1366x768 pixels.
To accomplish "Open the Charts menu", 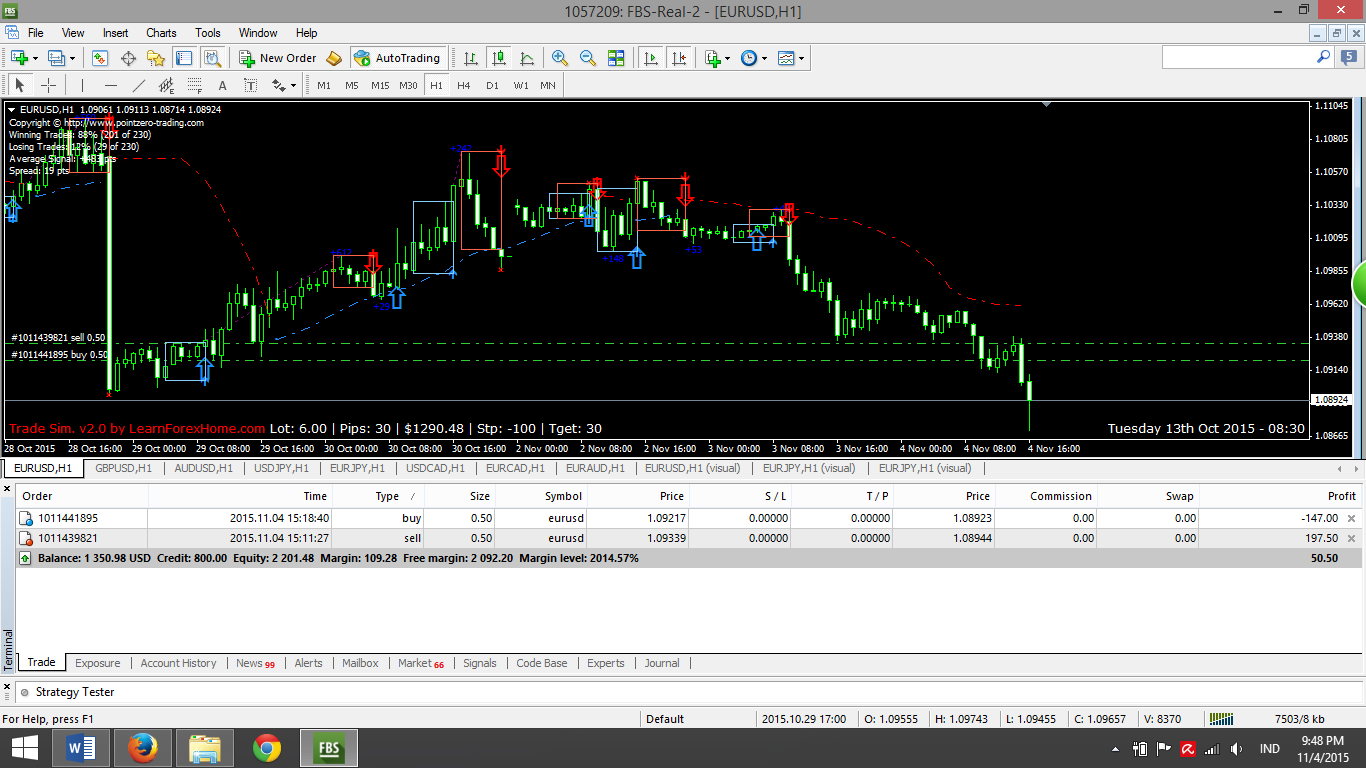I will 161,33.
